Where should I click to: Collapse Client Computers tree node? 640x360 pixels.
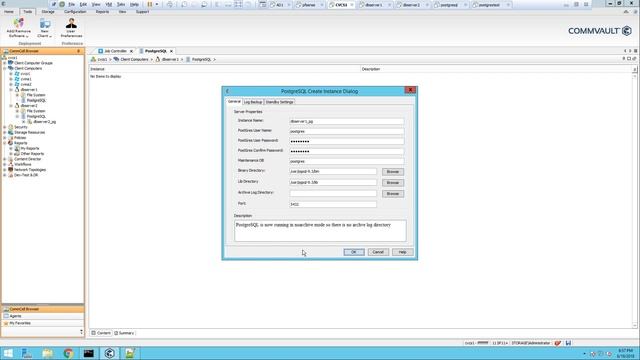point(5,69)
